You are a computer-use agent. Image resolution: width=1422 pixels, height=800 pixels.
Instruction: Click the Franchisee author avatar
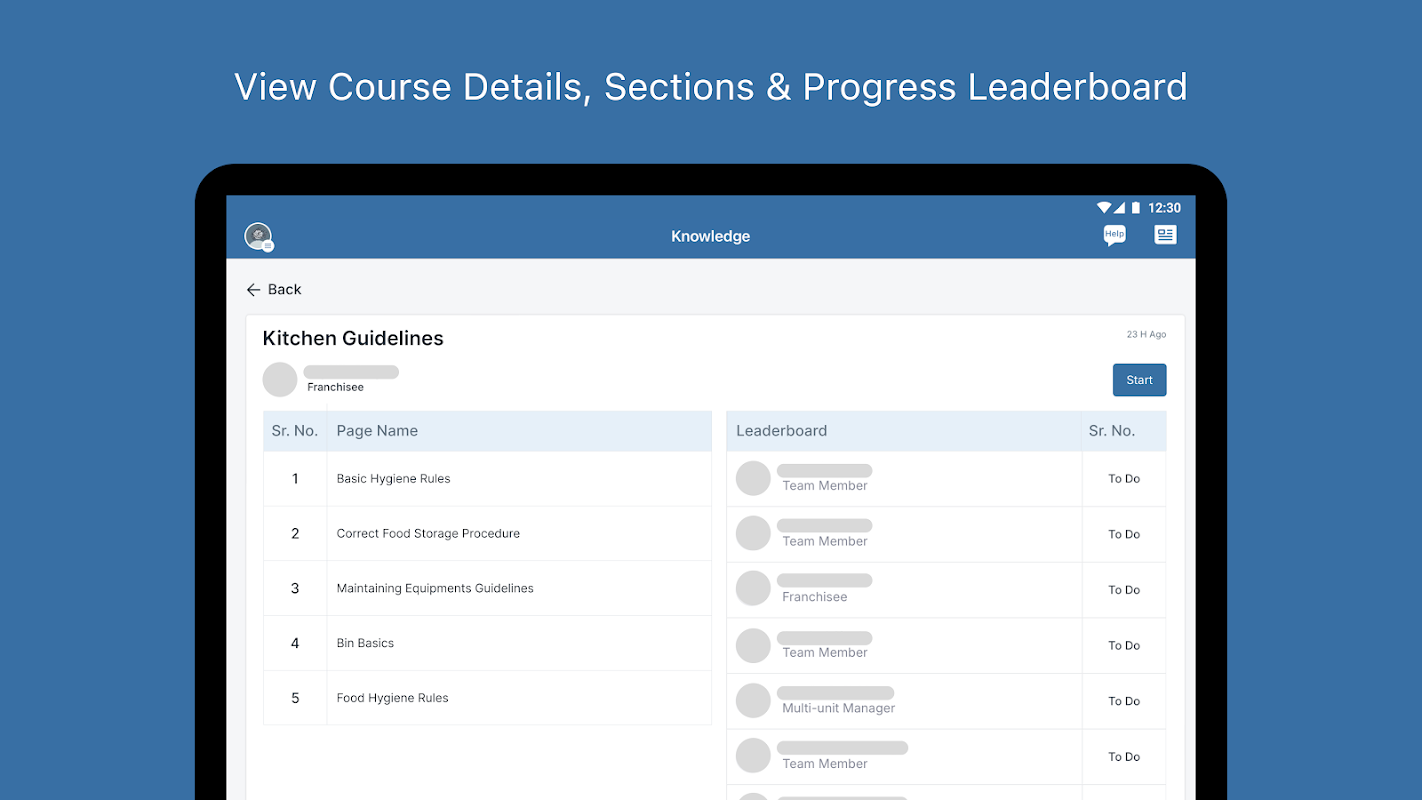[x=280, y=380]
